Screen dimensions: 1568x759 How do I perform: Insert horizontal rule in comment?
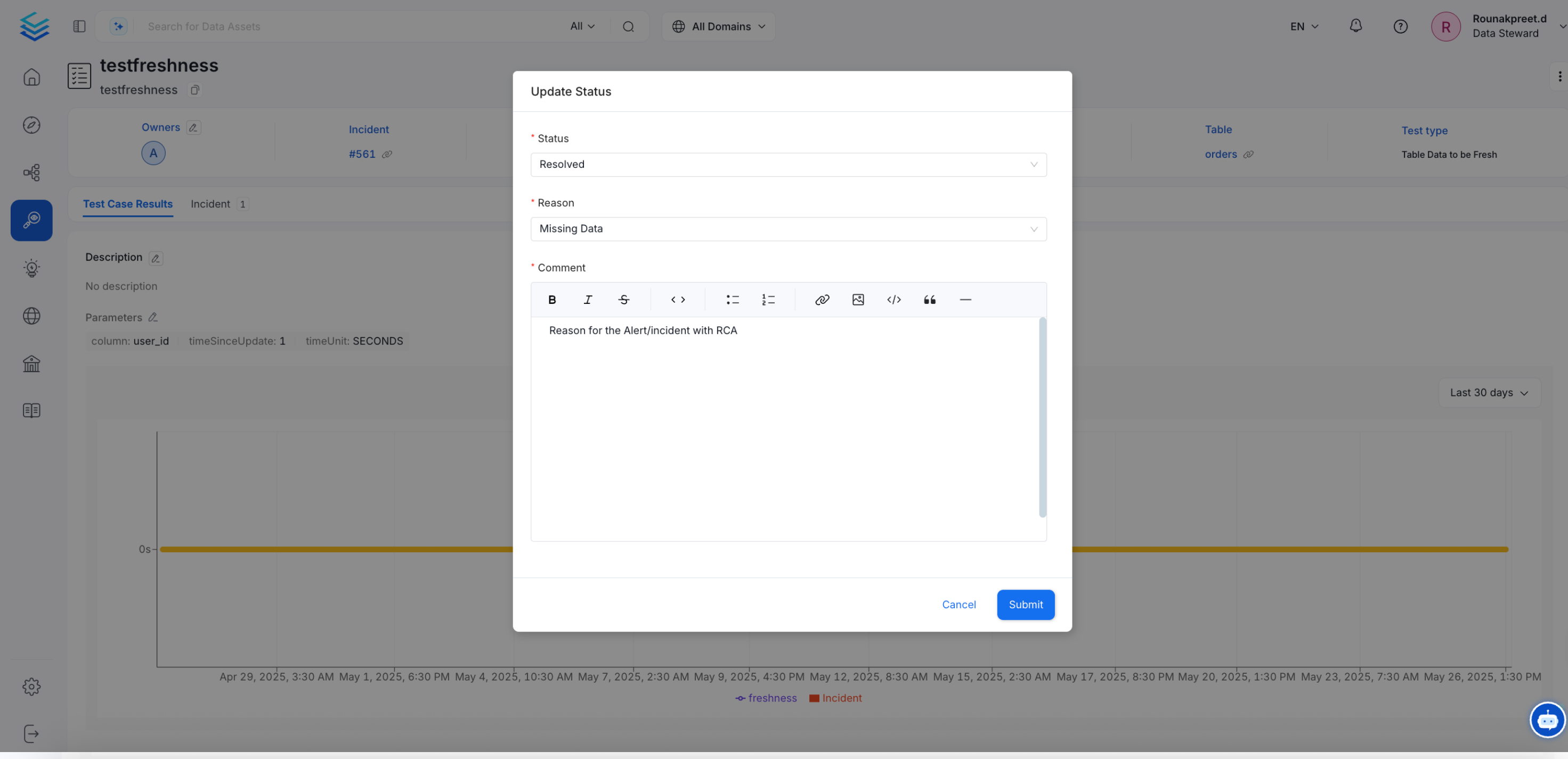(x=965, y=300)
